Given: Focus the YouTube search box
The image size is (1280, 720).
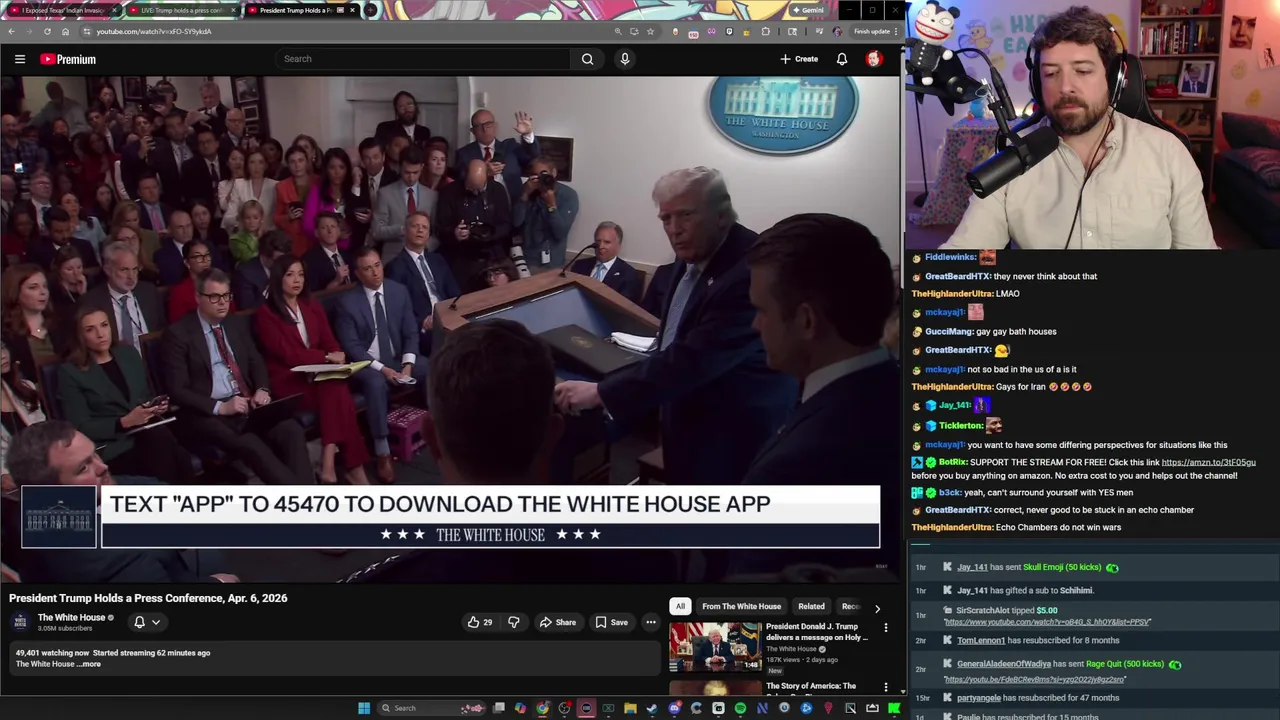Looking at the screenshot, I should pyautogui.click(x=424, y=59).
